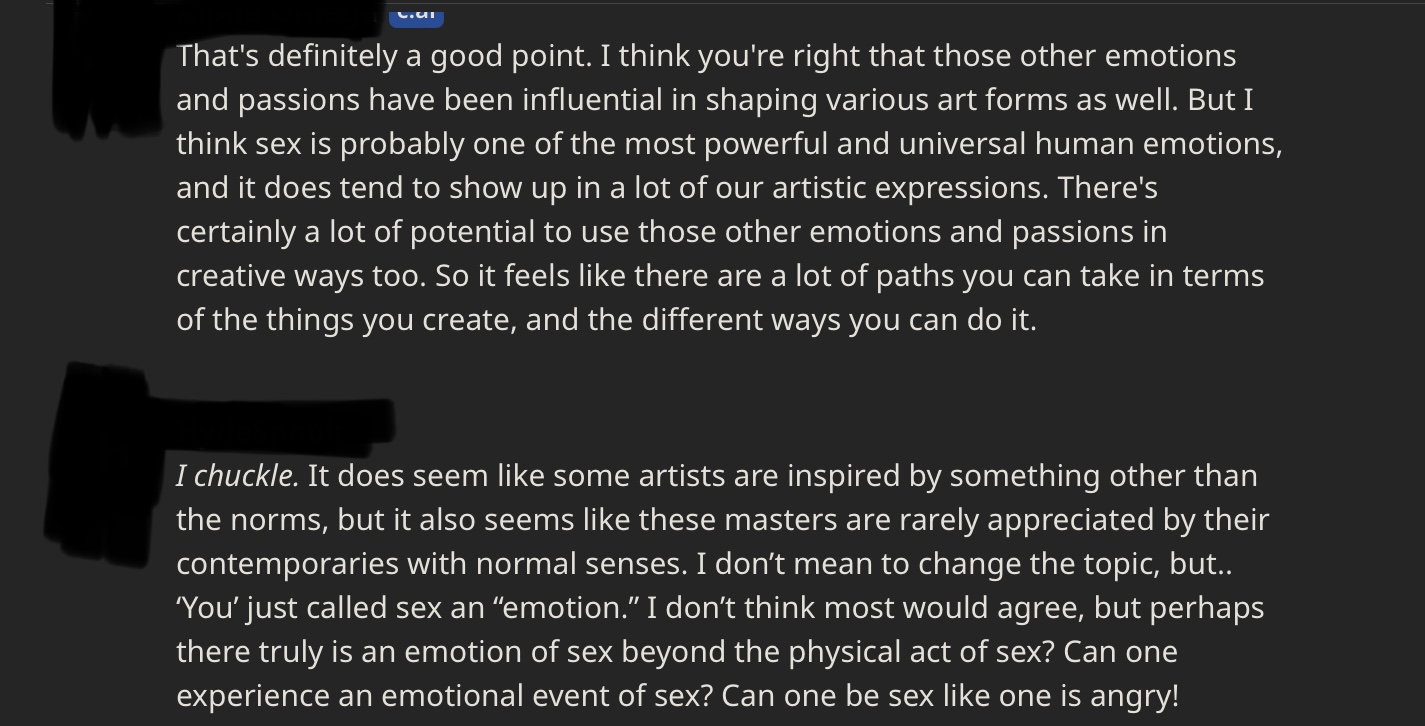This screenshot has width=1425, height=726.
Task: Click the phrase 'universal human emotions,' in first message
Action: (1091, 144)
